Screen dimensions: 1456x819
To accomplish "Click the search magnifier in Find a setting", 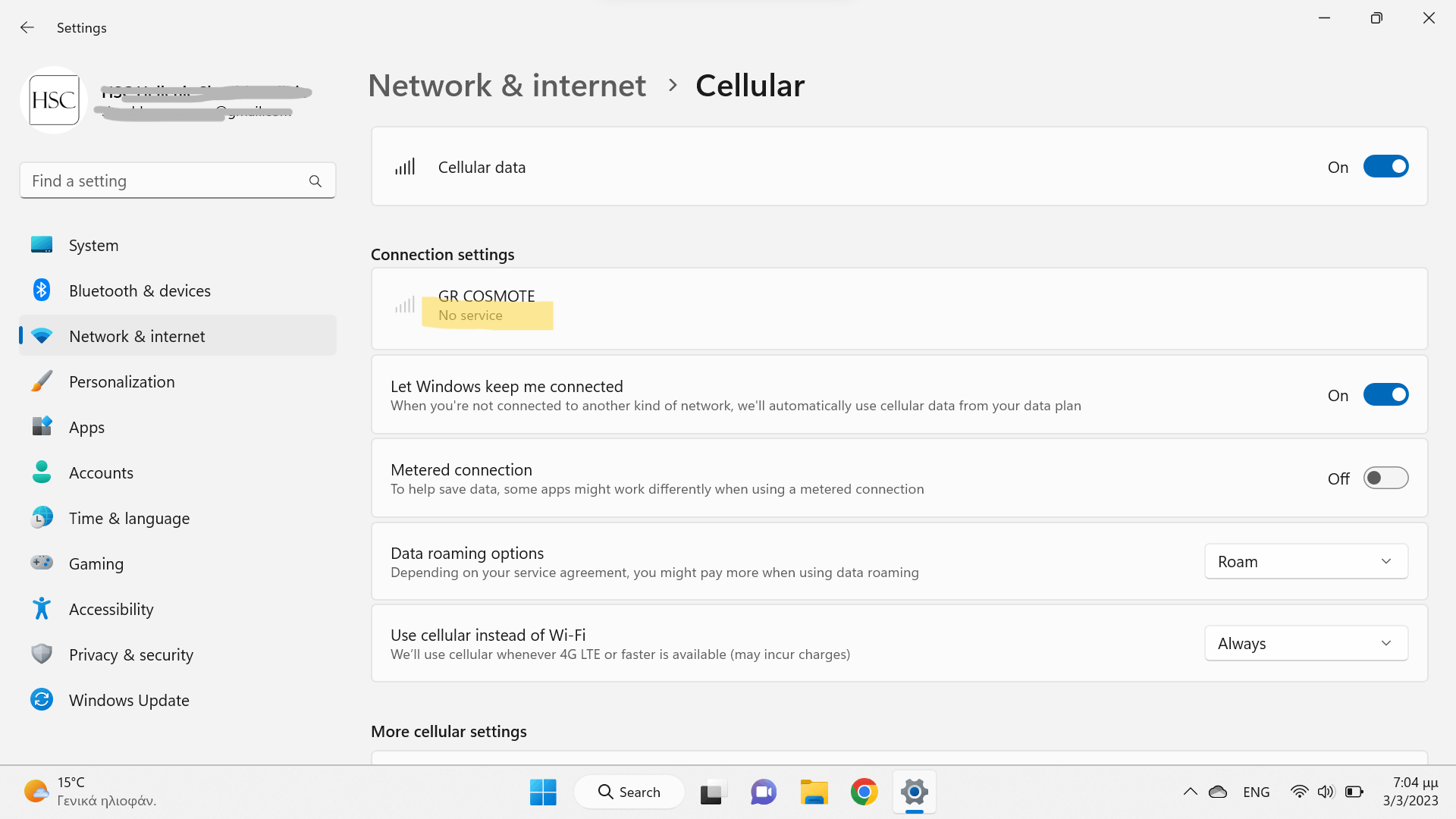I will click(315, 181).
